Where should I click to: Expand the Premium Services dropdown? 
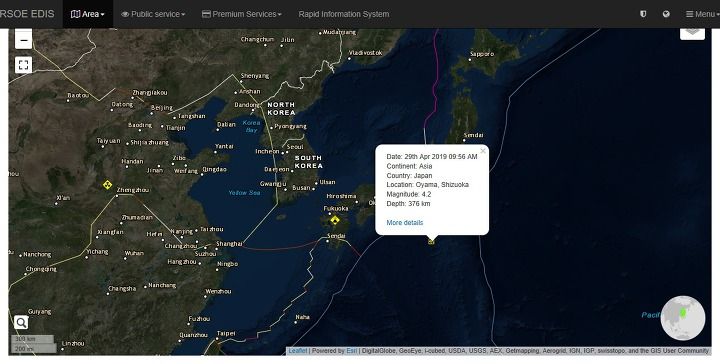[242, 14]
